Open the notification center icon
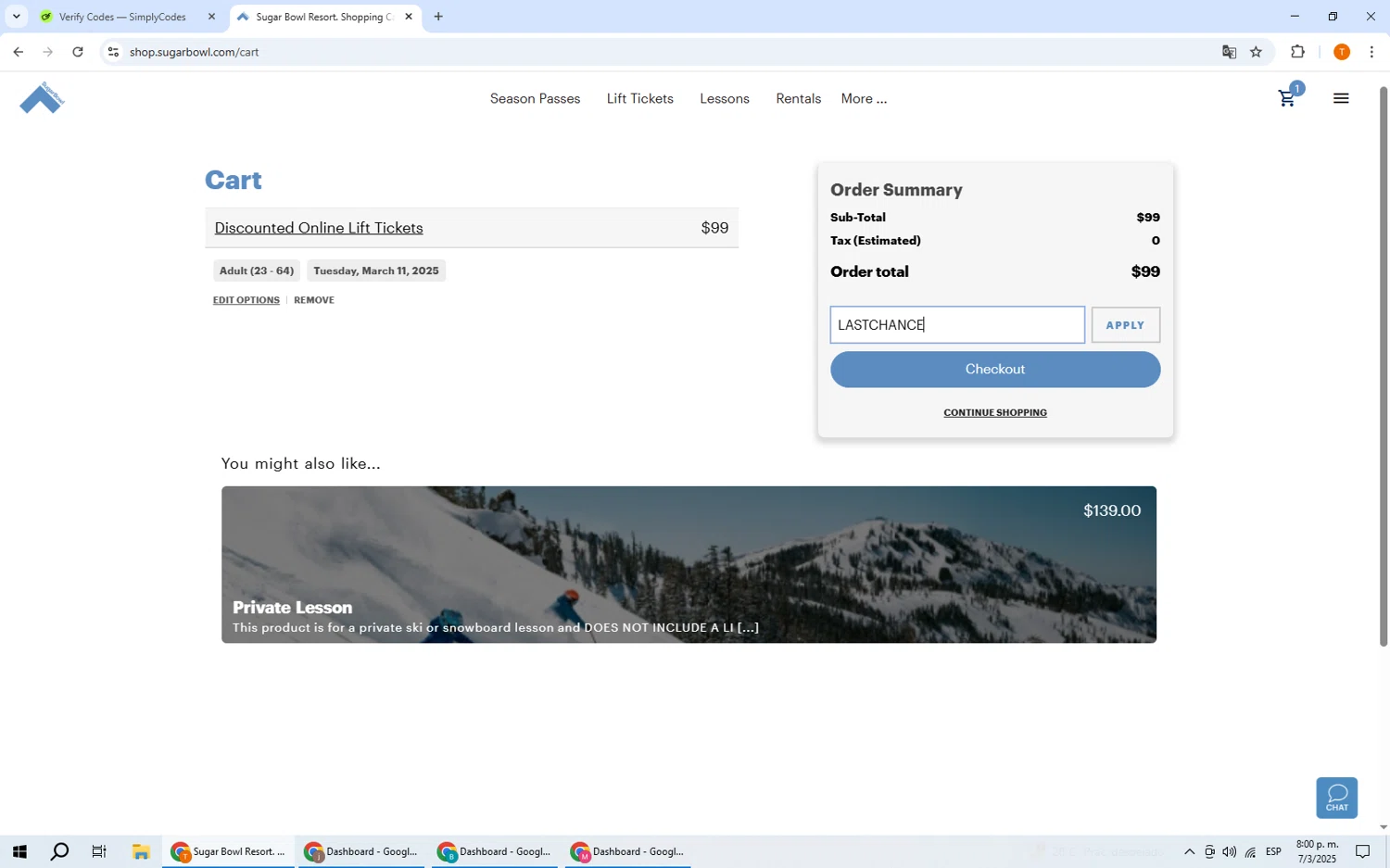Screen dimensions: 1390x868 [x=1363, y=851]
